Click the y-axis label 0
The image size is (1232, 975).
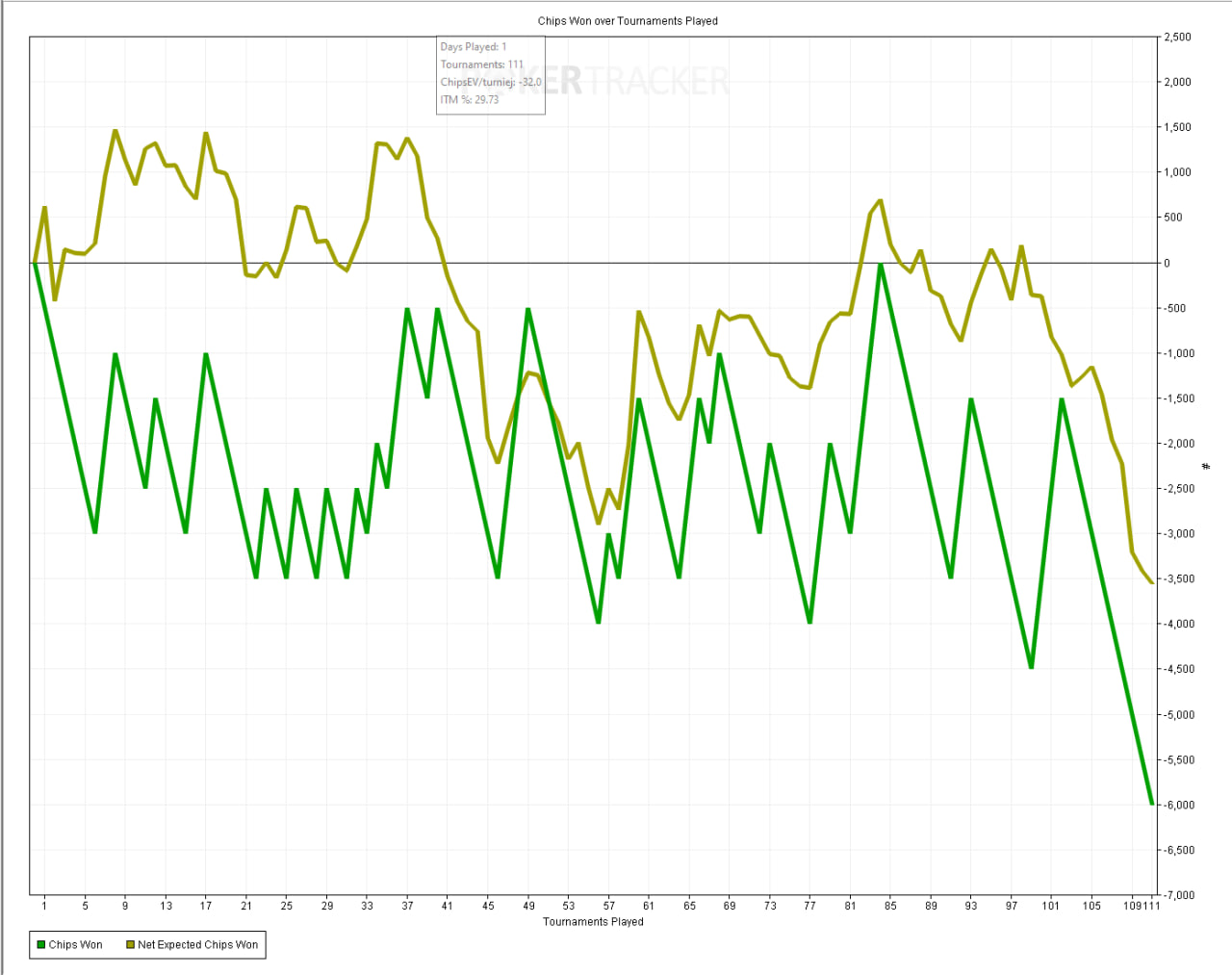tap(1168, 263)
